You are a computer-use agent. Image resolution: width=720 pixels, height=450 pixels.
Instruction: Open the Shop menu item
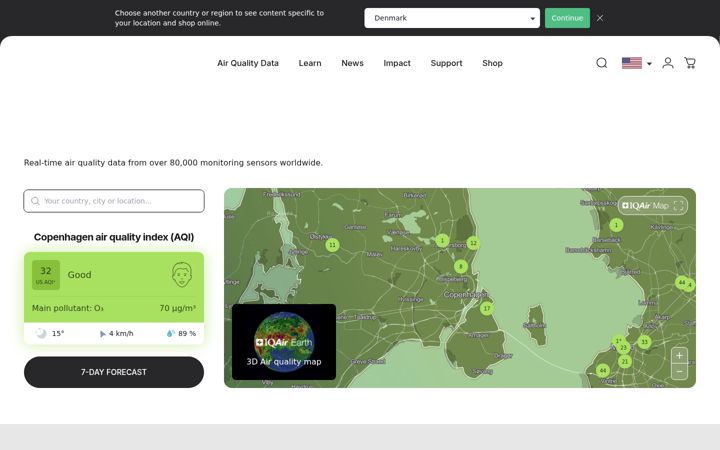[492, 63]
